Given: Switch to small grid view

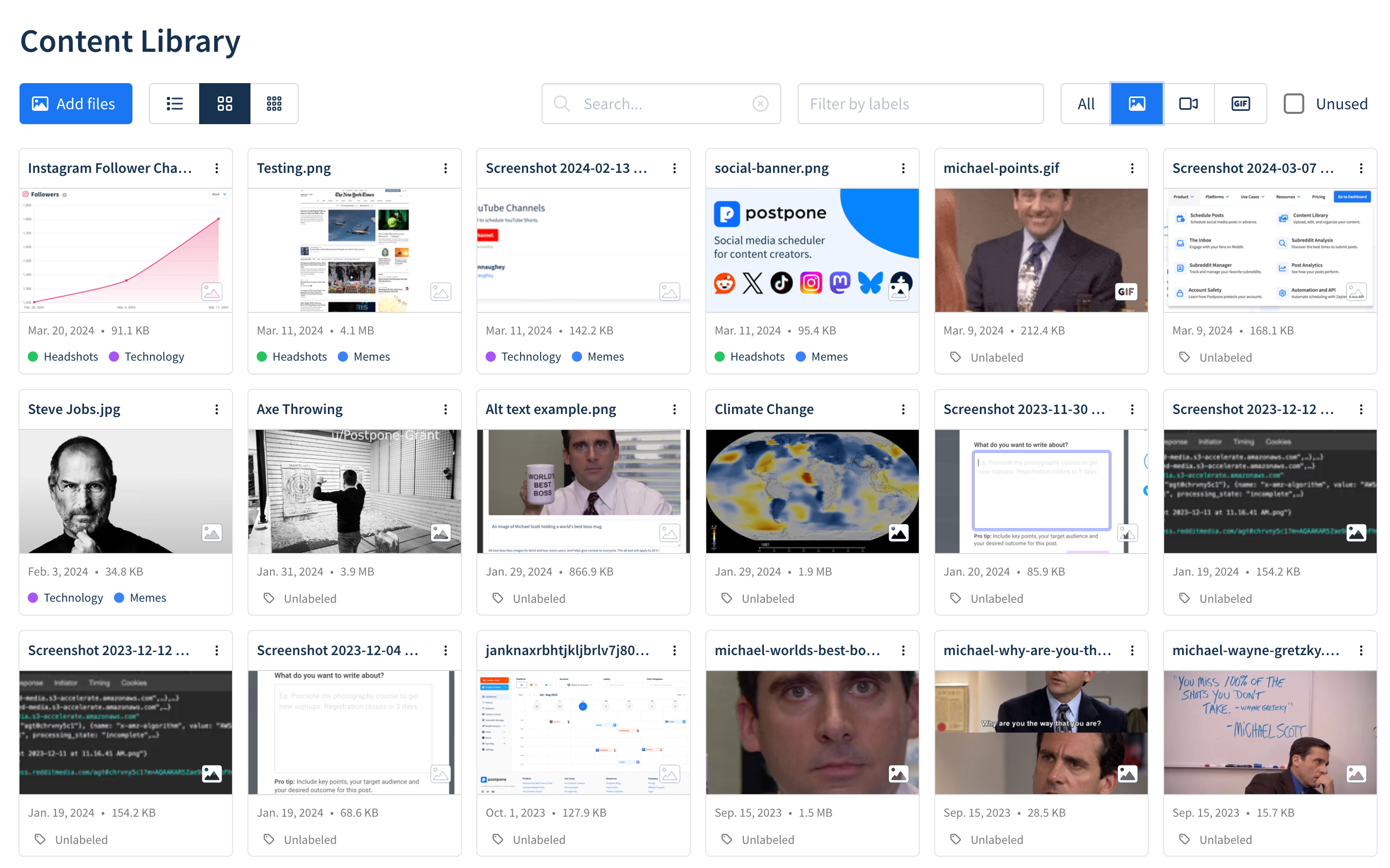Looking at the screenshot, I should pyautogui.click(x=274, y=103).
